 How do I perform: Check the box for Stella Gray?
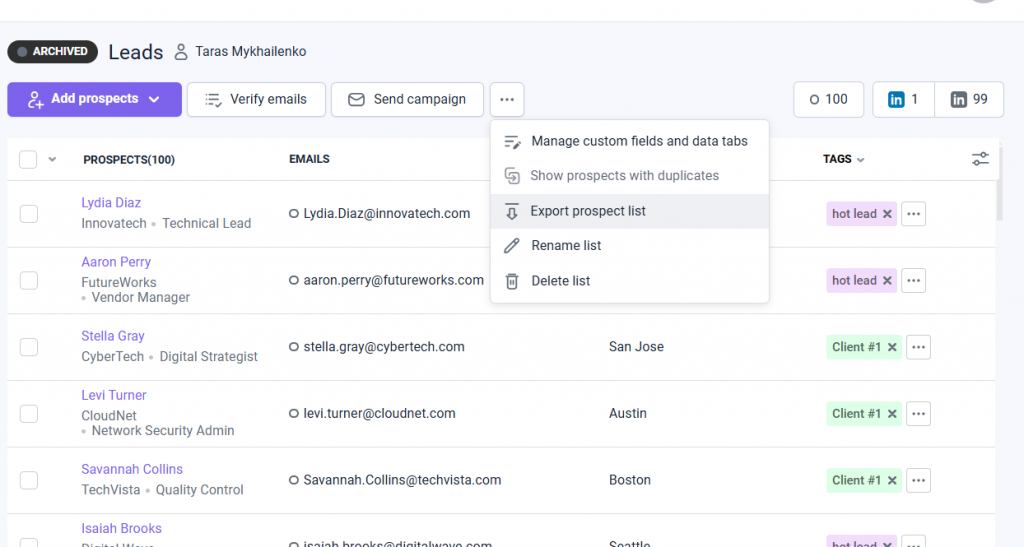click(29, 347)
